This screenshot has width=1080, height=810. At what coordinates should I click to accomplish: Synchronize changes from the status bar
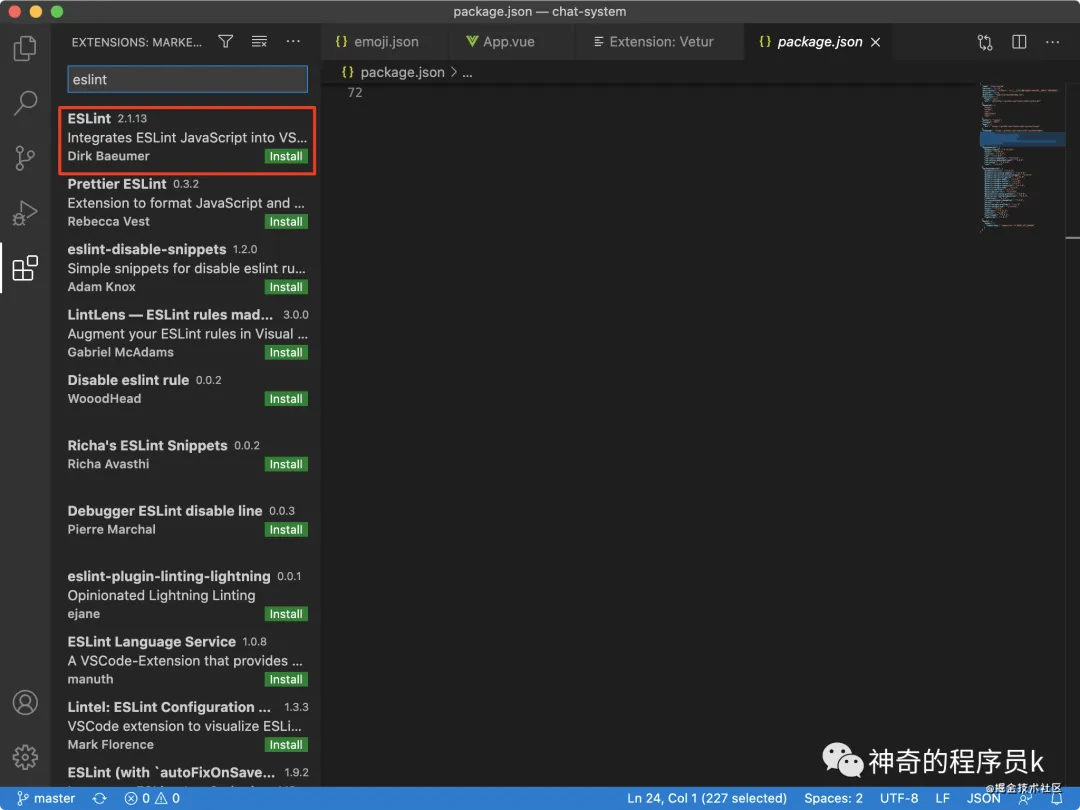pos(100,798)
